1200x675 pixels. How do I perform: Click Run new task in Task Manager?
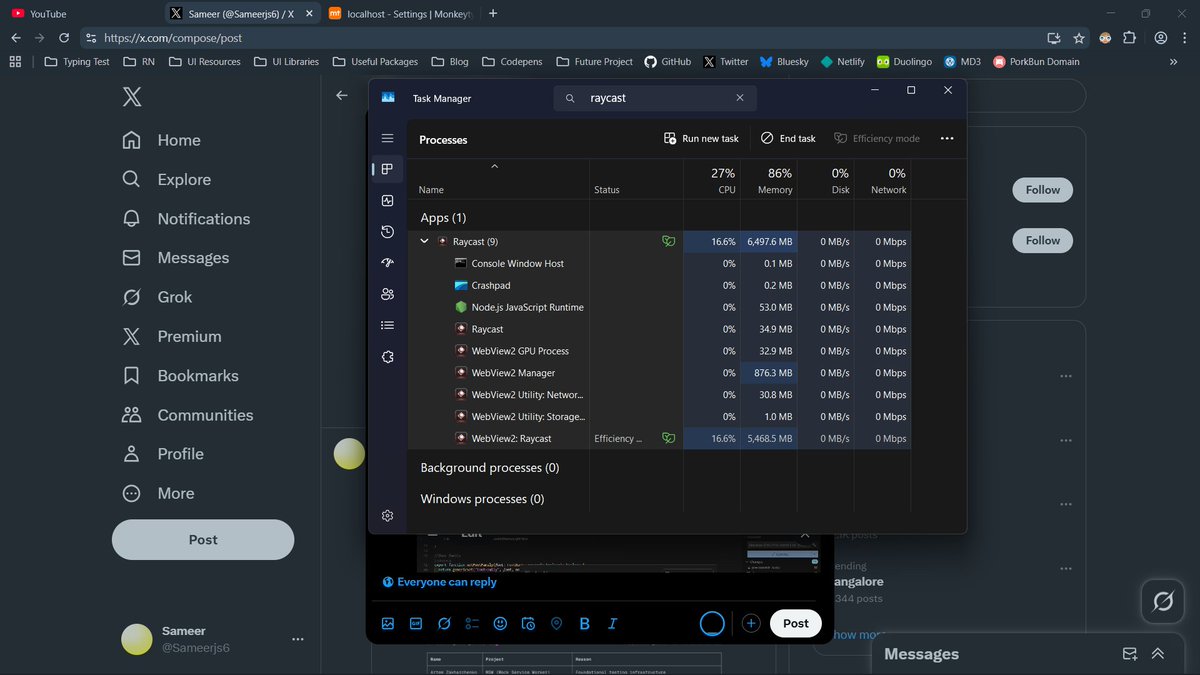701,139
